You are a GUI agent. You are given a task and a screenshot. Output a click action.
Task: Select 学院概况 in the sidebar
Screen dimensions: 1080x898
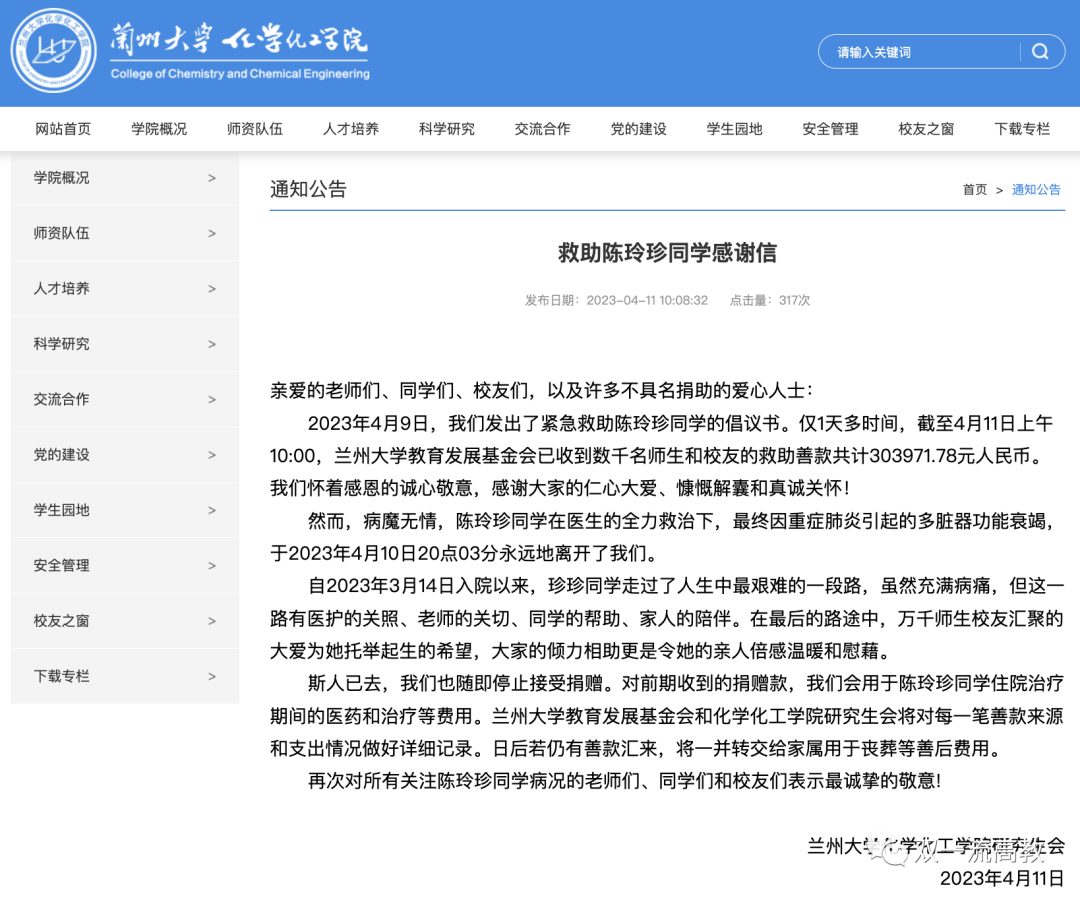pyautogui.click(x=125, y=178)
